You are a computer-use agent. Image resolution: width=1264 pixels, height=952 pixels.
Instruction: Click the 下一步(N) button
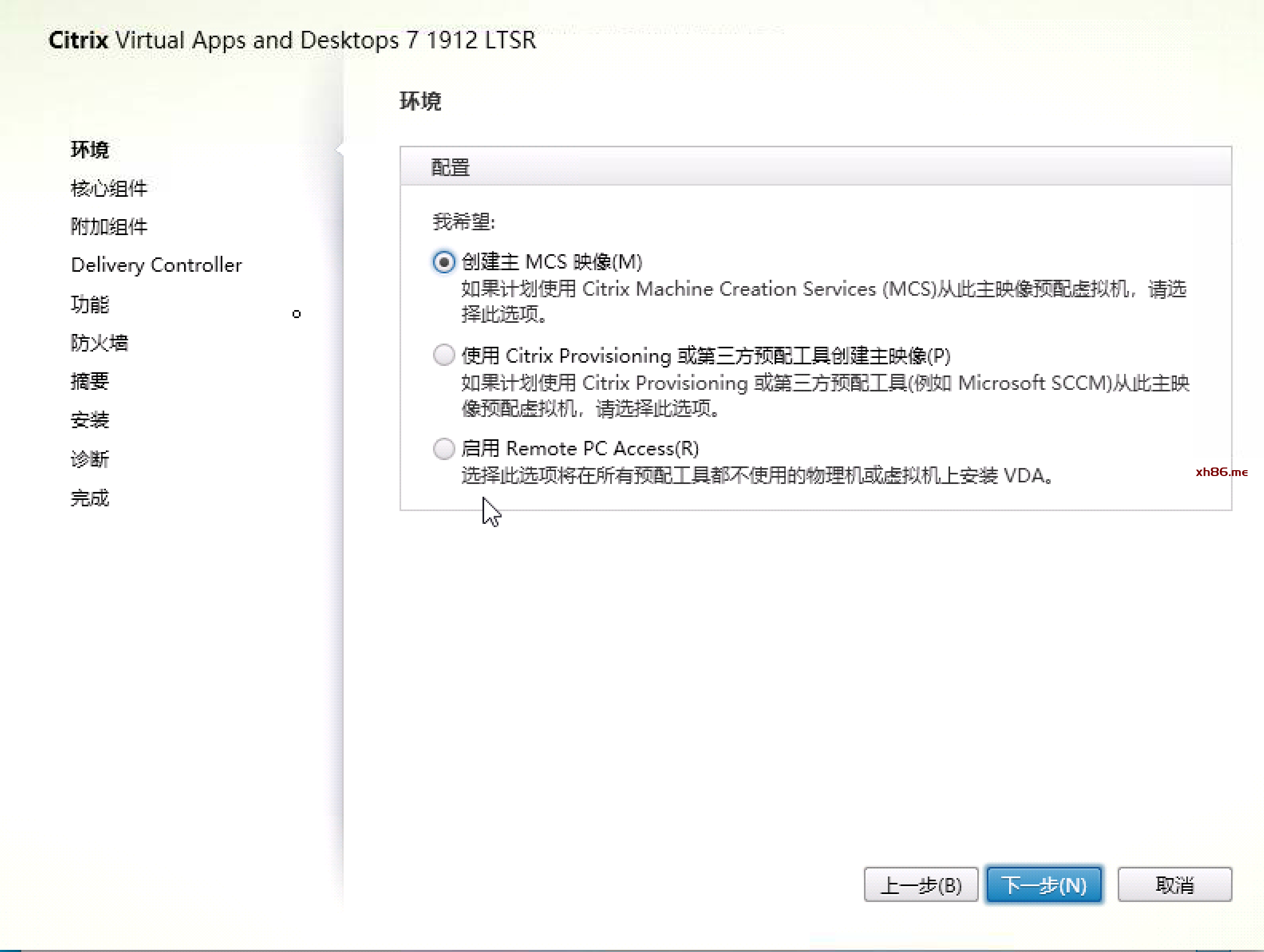[x=1043, y=884]
